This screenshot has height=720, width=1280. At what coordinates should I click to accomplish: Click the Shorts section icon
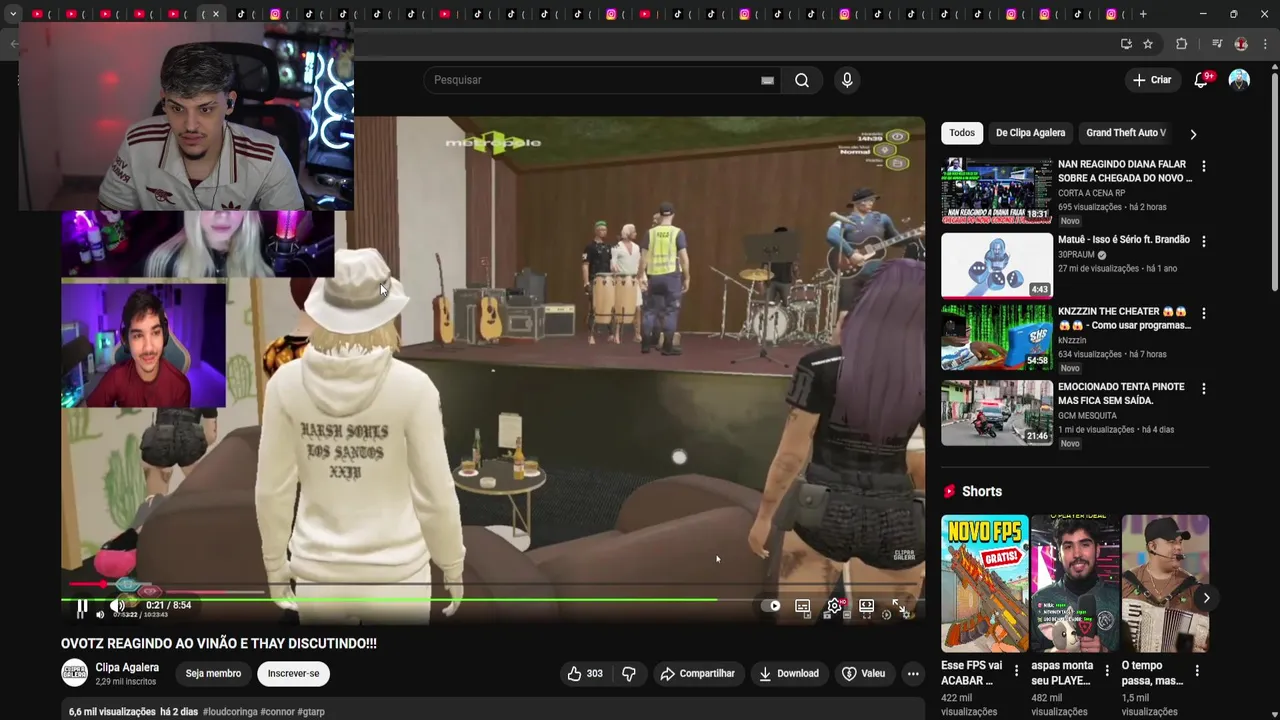click(949, 491)
